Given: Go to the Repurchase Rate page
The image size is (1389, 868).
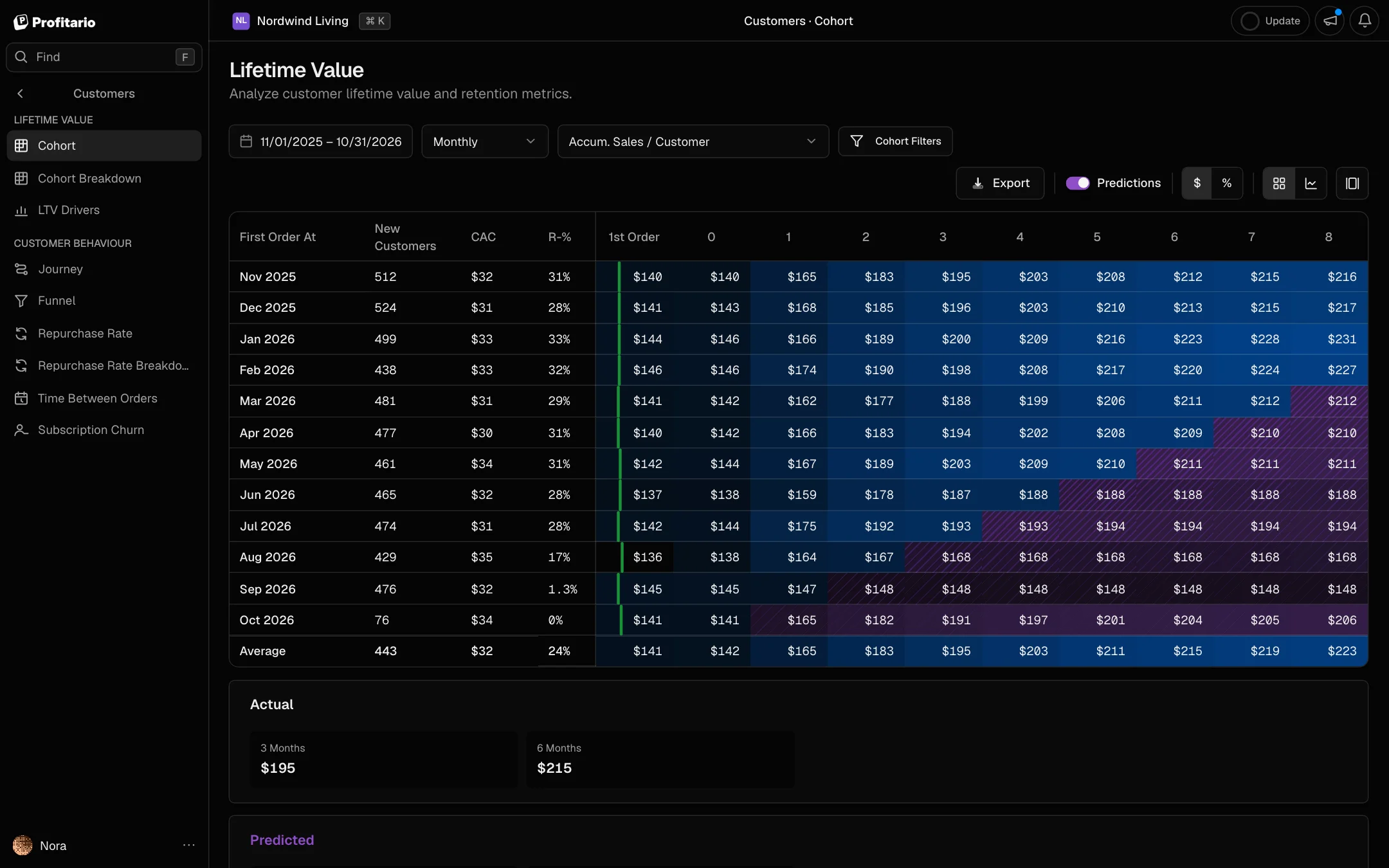Looking at the screenshot, I should pyautogui.click(x=104, y=334).
